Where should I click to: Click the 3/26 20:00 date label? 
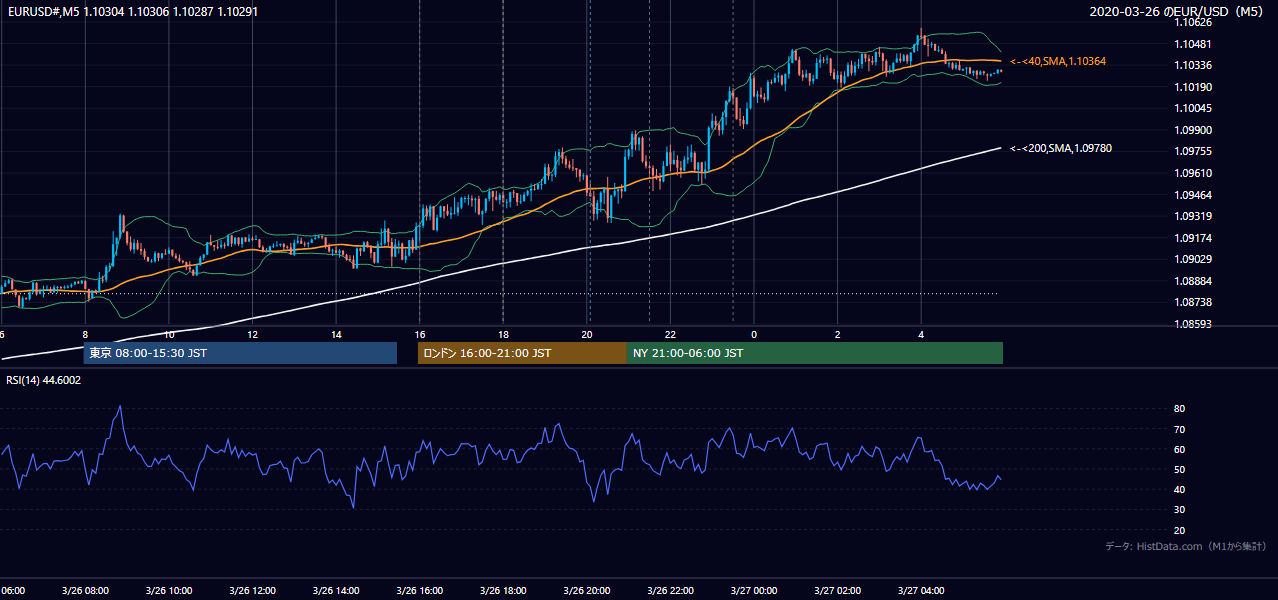587,590
